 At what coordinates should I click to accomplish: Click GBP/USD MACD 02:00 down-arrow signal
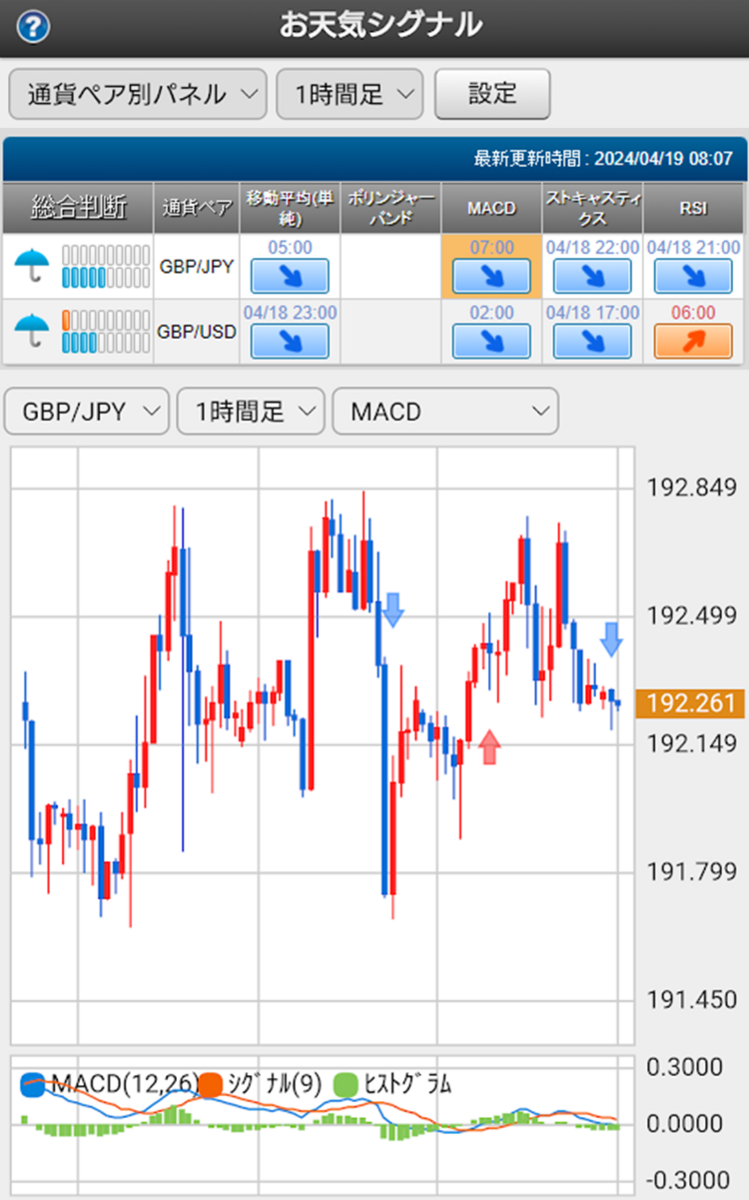(491, 341)
